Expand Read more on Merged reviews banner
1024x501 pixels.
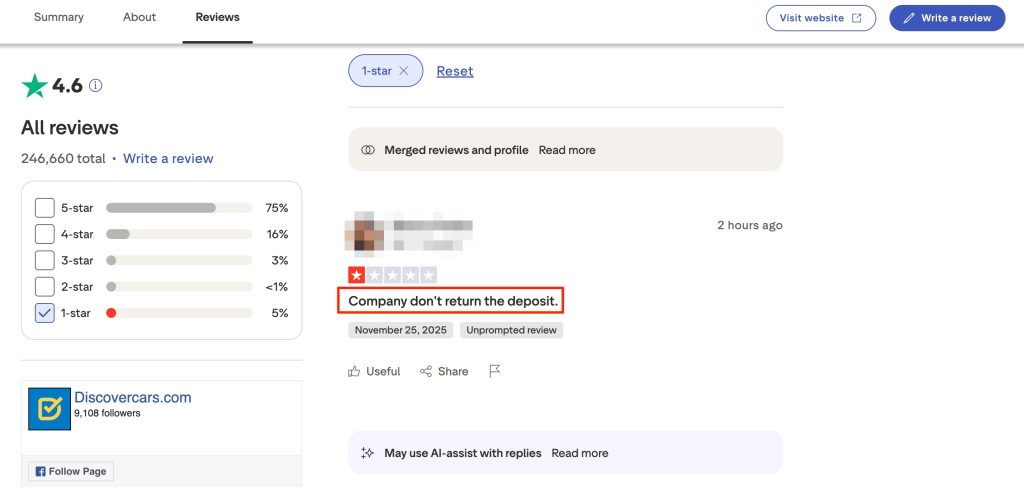(x=567, y=150)
